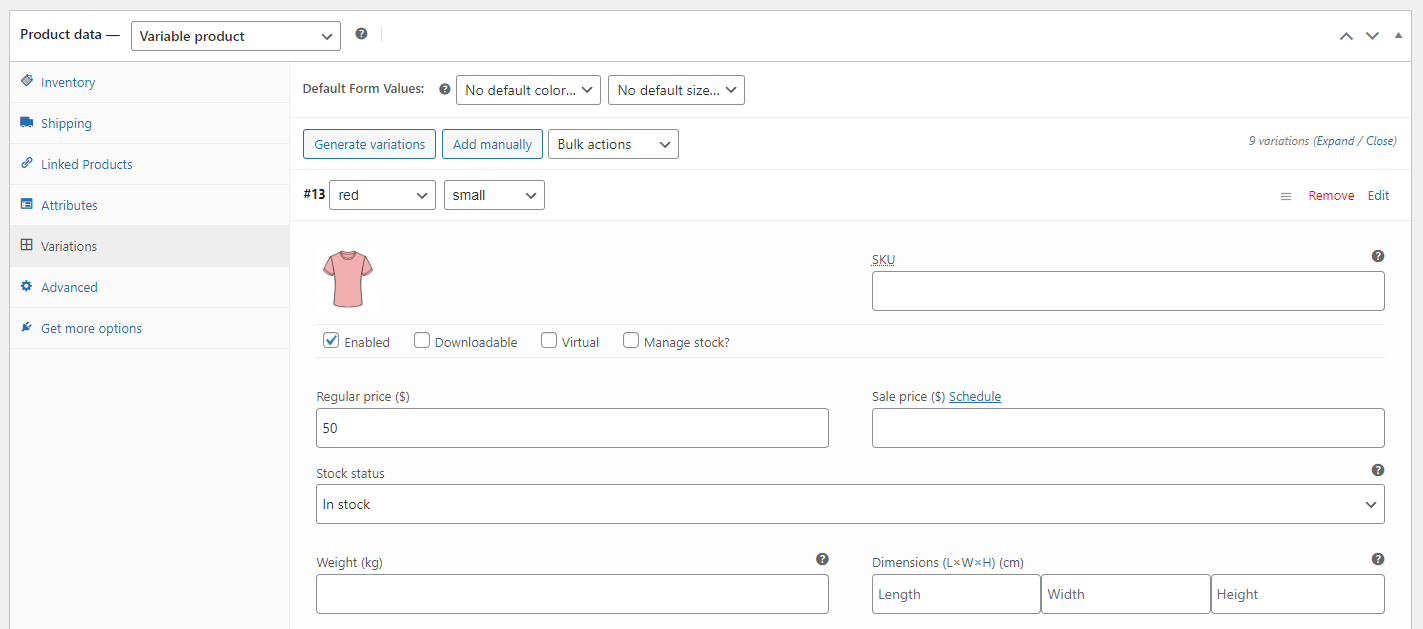This screenshot has width=1423, height=629.
Task: Collapse Product data panel with triangle toggle
Action: (1398, 35)
